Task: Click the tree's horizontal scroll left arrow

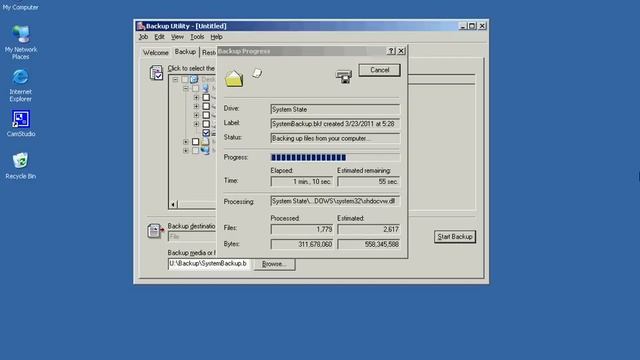Action: pyautogui.click(x=173, y=204)
